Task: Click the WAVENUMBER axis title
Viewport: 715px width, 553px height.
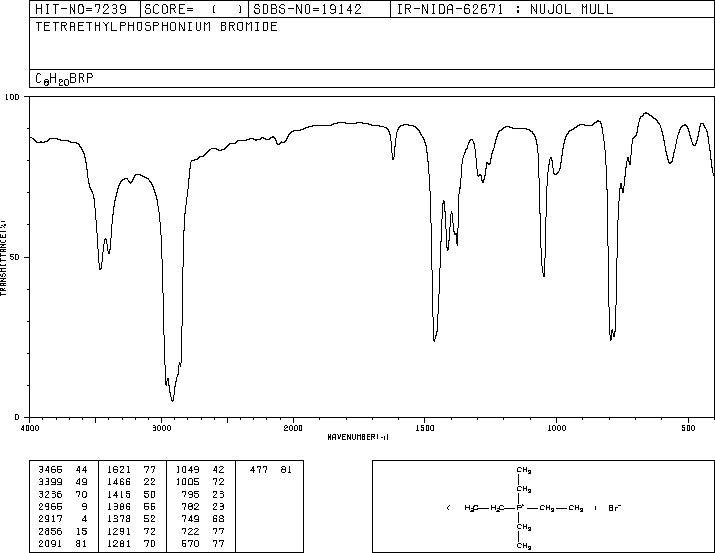Action: [x=358, y=437]
